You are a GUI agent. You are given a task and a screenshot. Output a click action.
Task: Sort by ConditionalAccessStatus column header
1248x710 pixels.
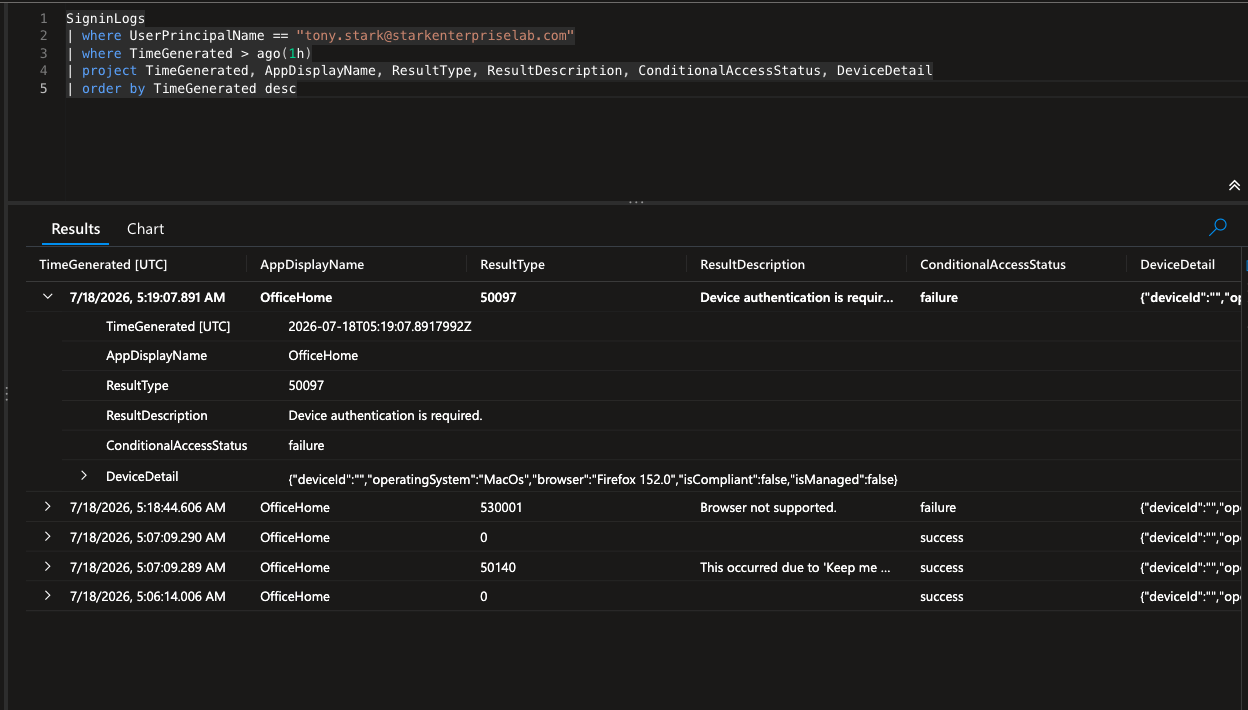click(x=993, y=265)
